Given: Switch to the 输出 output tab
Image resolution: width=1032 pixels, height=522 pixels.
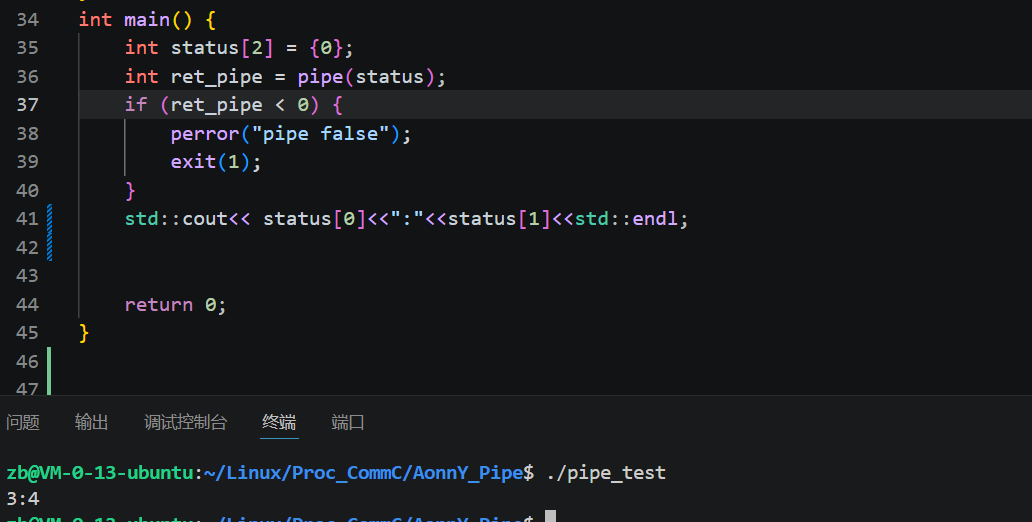Looking at the screenshot, I should 91,422.
